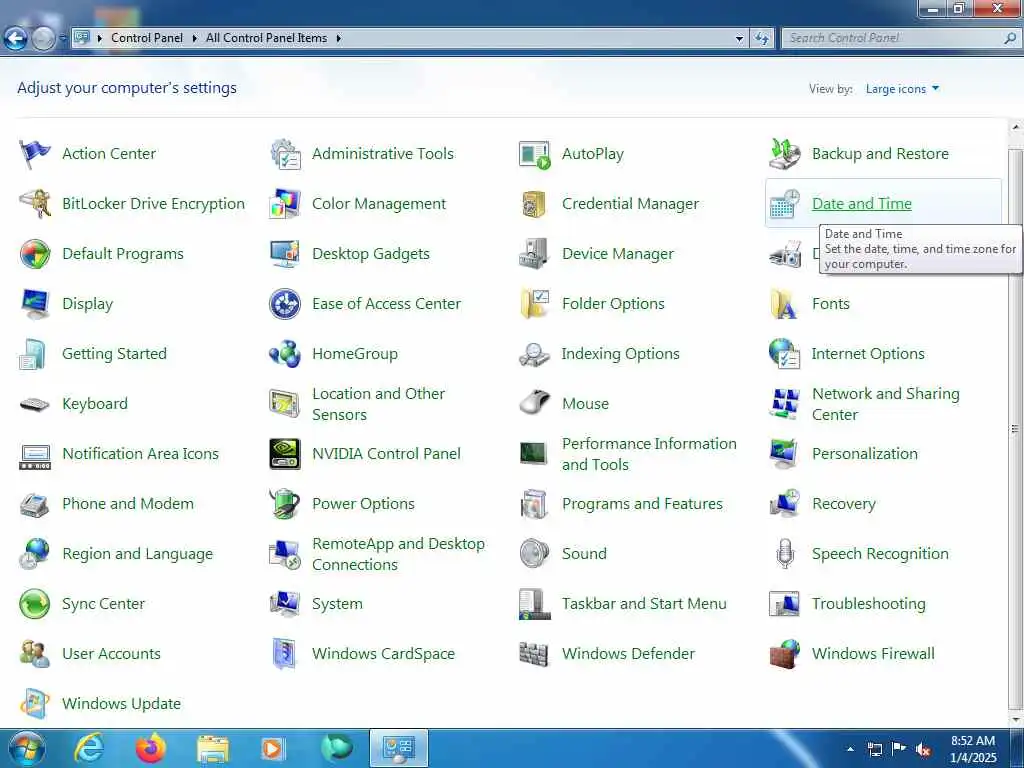Open the Action Center flag icon

click(x=34, y=154)
